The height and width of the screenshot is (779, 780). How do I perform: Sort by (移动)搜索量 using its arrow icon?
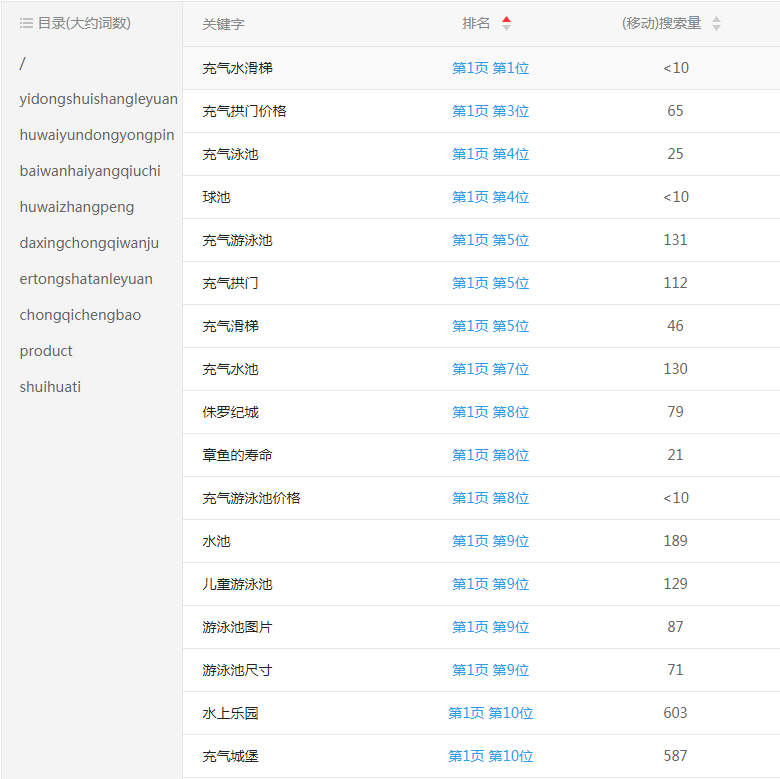pyautogui.click(x=716, y=24)
